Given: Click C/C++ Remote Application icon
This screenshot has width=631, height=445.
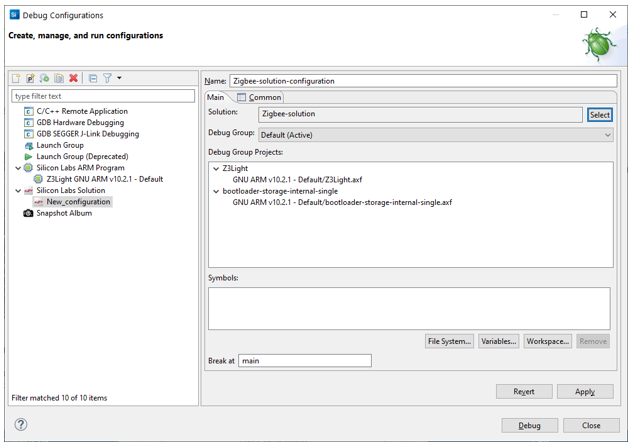Looking at the screenshot, I should coord(28,111).
